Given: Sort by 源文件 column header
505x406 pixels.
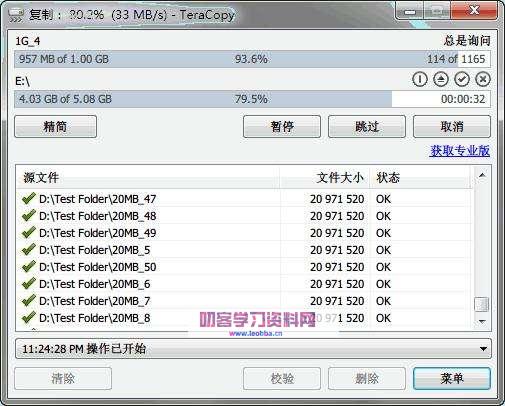Looking at the screenshot, I should pyautogui.click(x=148, y=178).
